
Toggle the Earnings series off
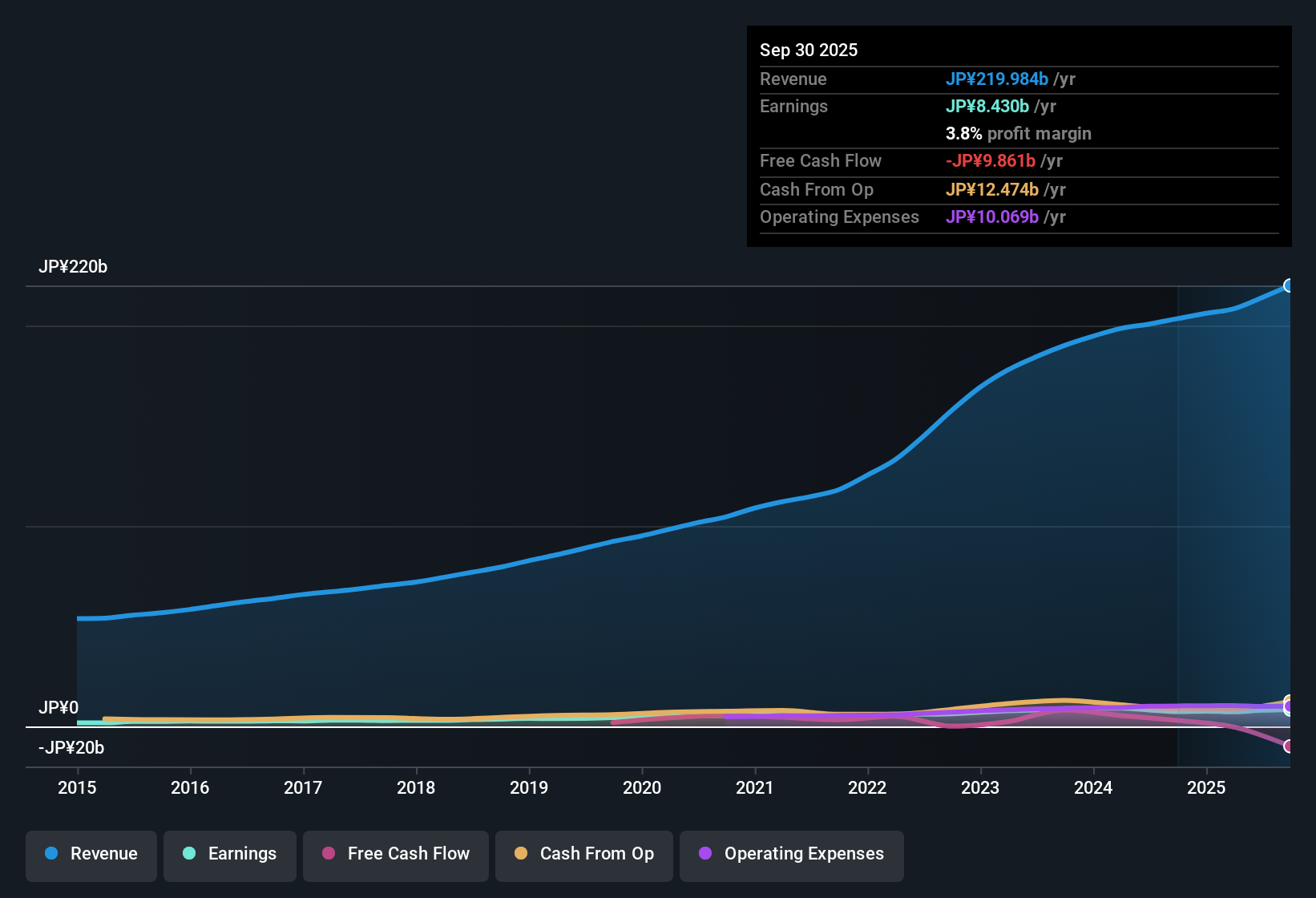point(229,855)
